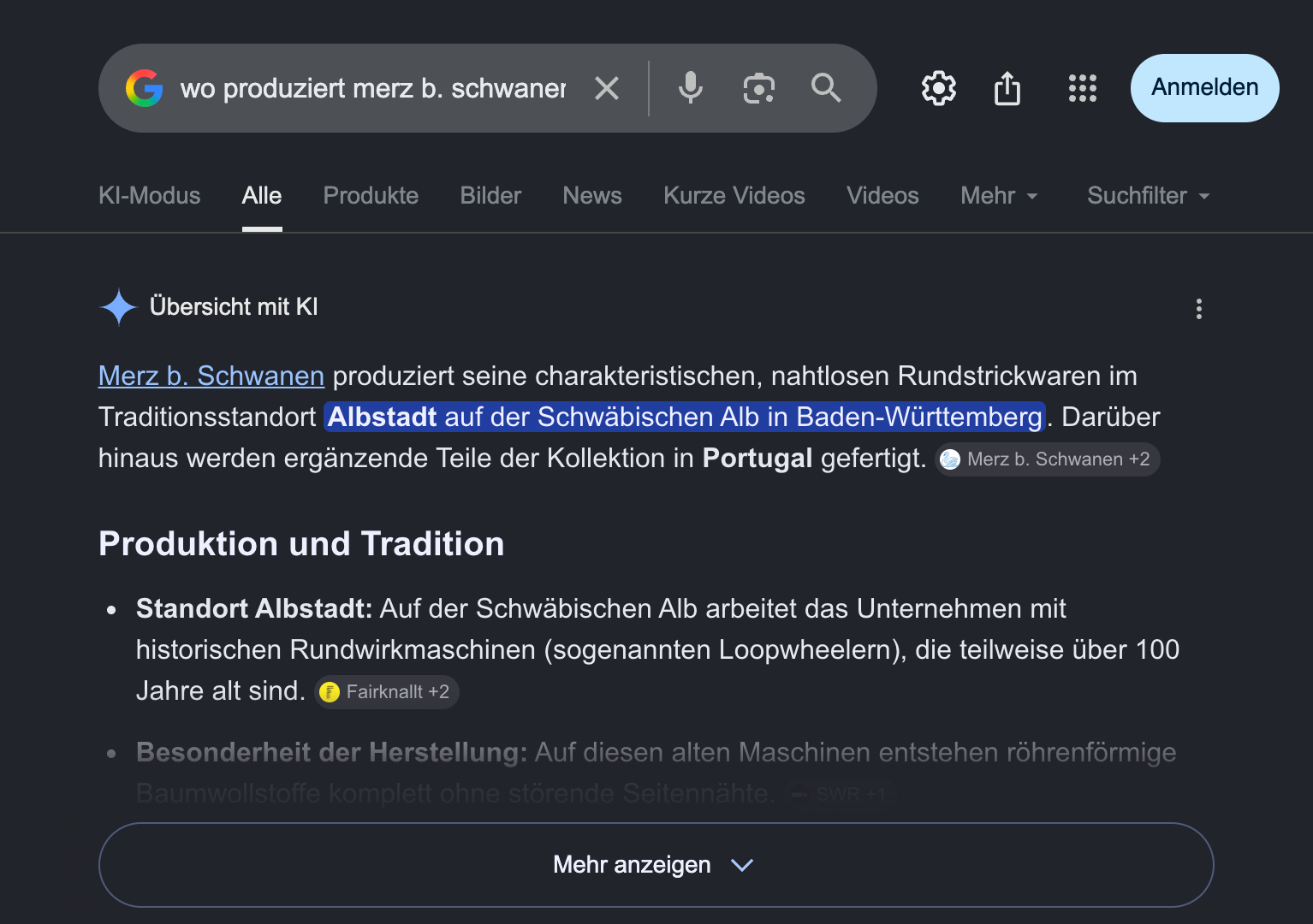
Task: Click the Anmelden button
Action: 1205,88
